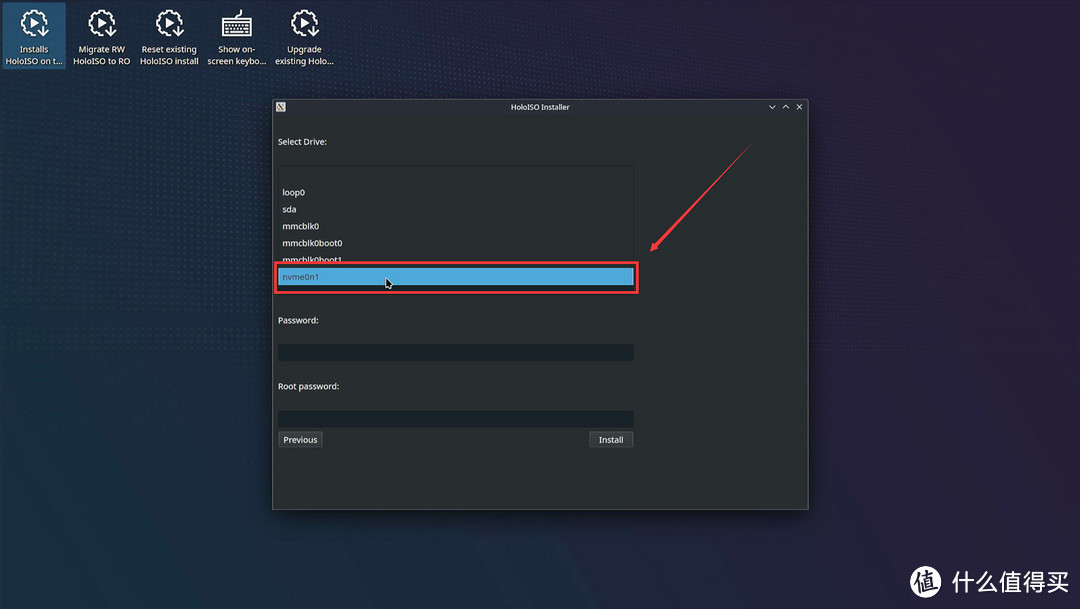Screen dimensions: 1080x609
Task: Maximize the HoloISO Installer window
Action: coord(786,107)
